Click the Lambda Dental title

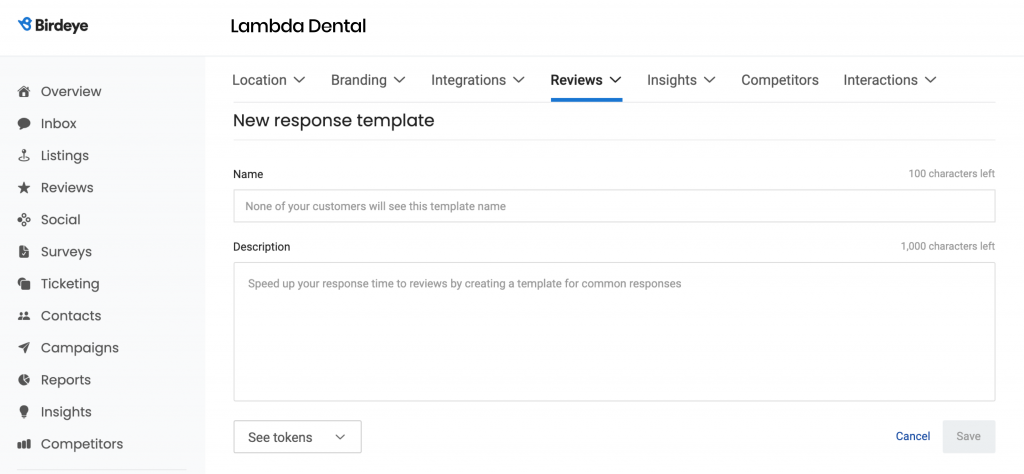click(298, 26)
